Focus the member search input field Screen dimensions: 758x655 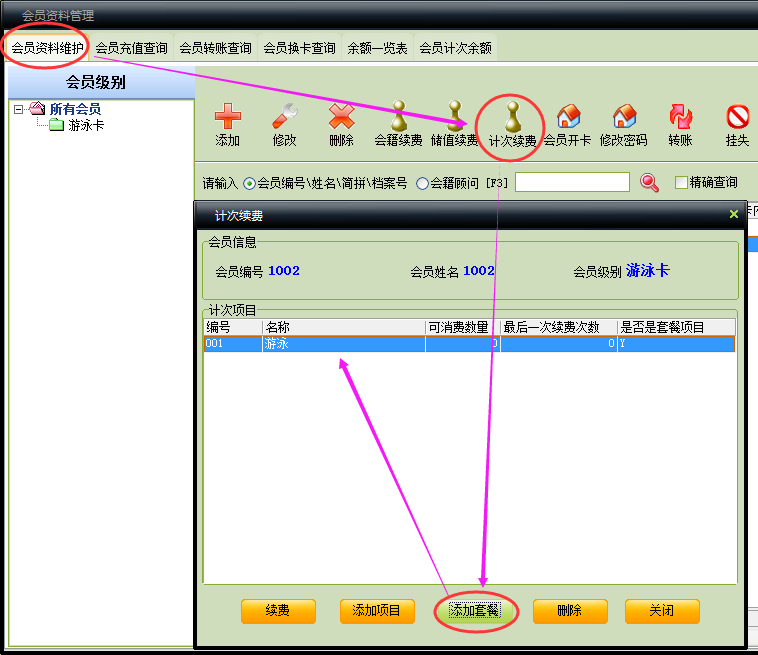click(572, 182)
